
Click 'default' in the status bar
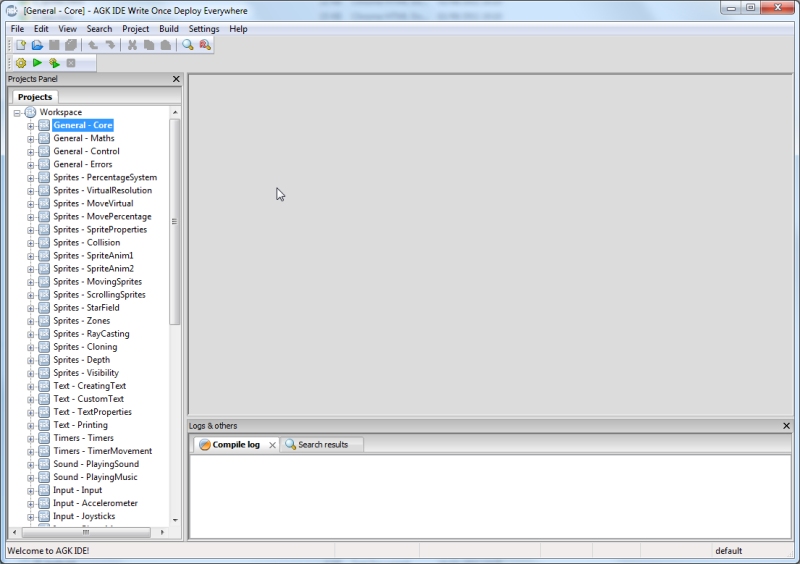pyautogui.click(x=729, y=551)
